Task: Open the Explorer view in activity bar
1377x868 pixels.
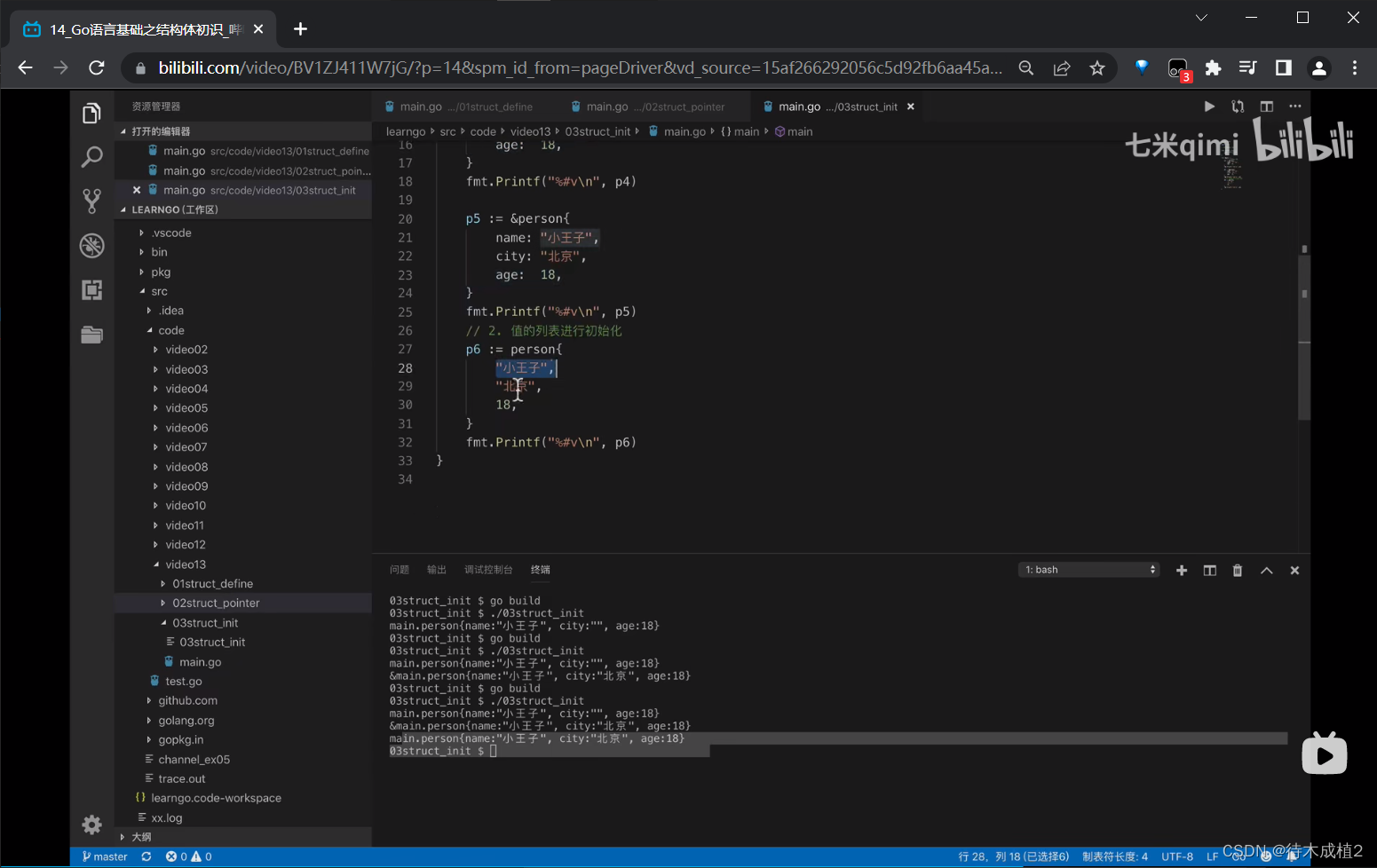Action: pos(91,114)
